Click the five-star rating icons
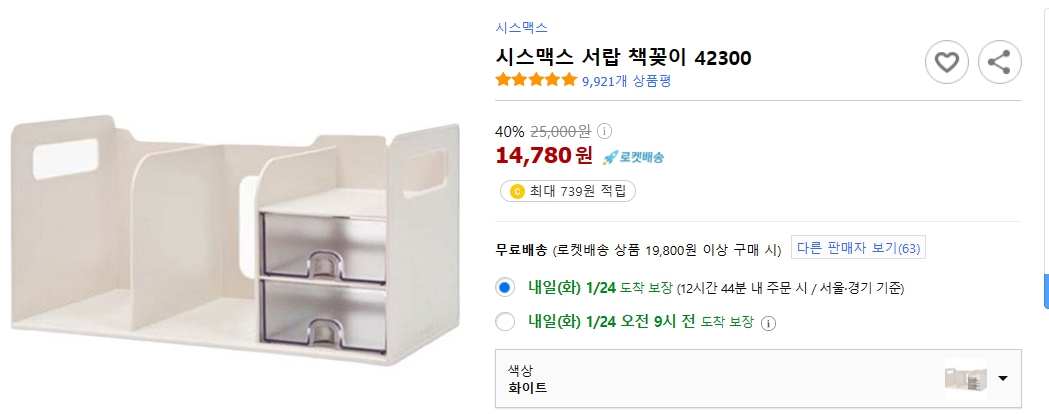 pos(536,80)
